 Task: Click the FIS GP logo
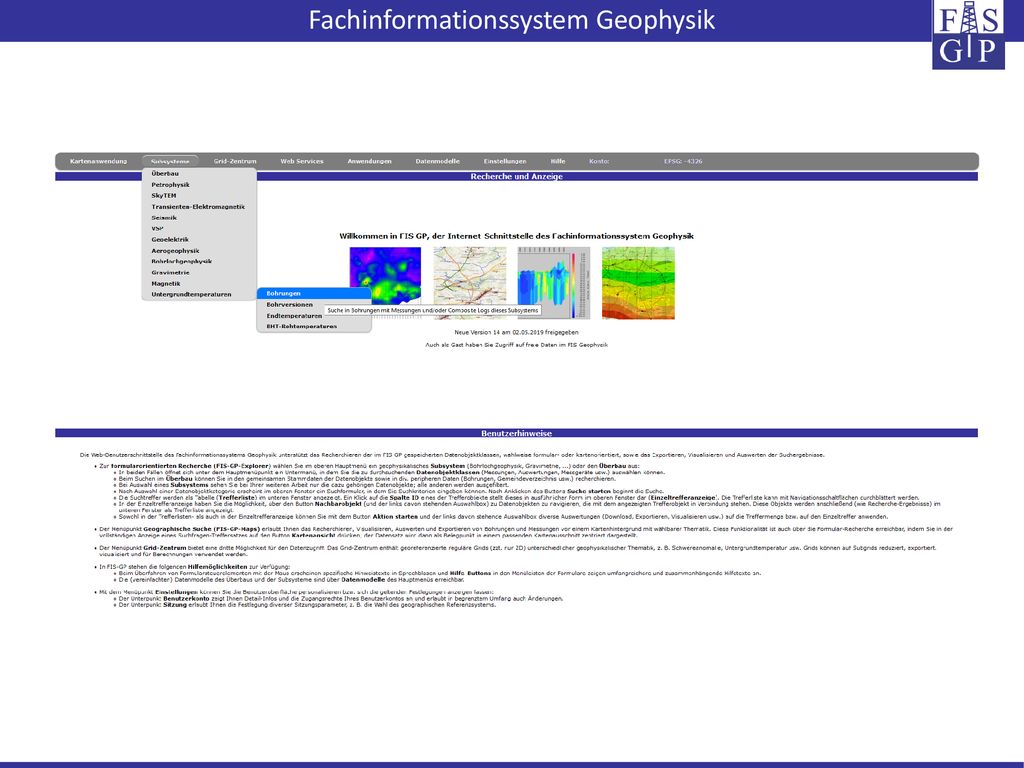point(968,34)
